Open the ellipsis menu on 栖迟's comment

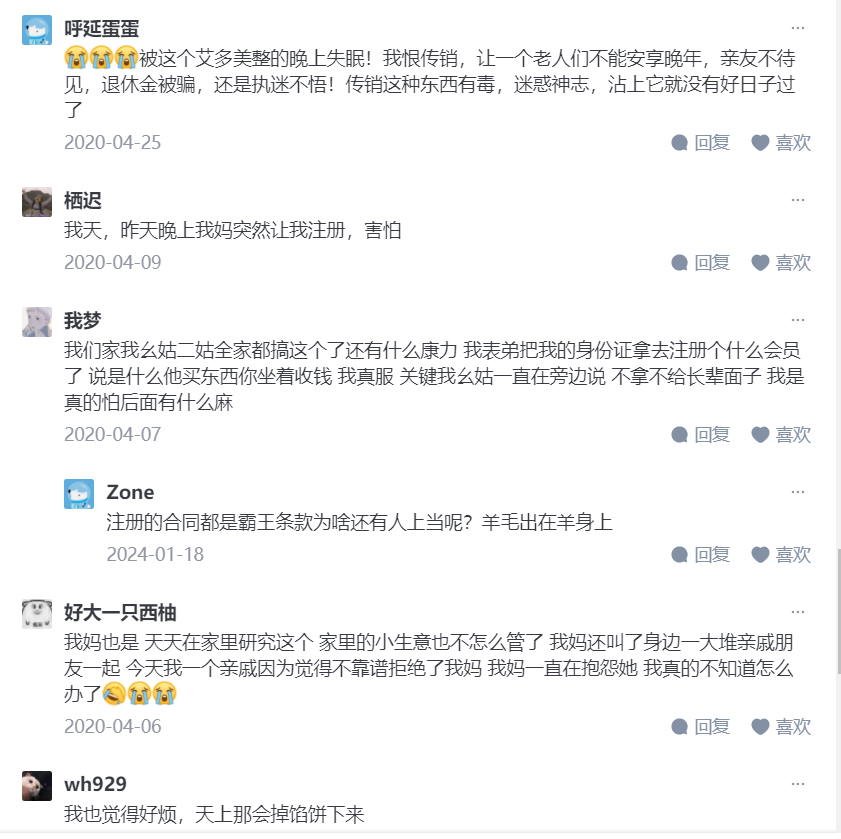[797, 198]
